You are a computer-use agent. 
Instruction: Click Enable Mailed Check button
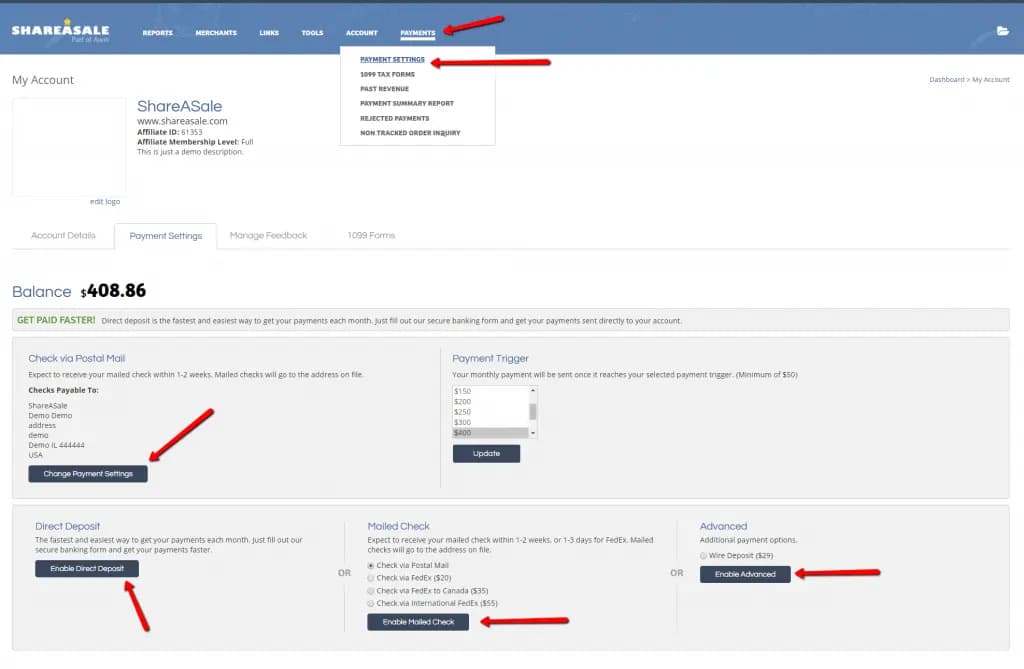tap(418, 622)
